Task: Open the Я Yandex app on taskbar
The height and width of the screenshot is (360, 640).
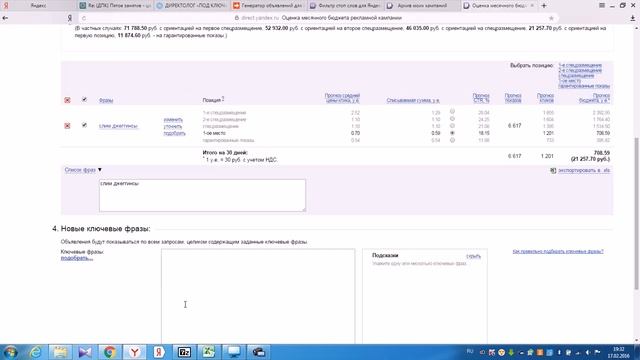Action: point(159,352)
